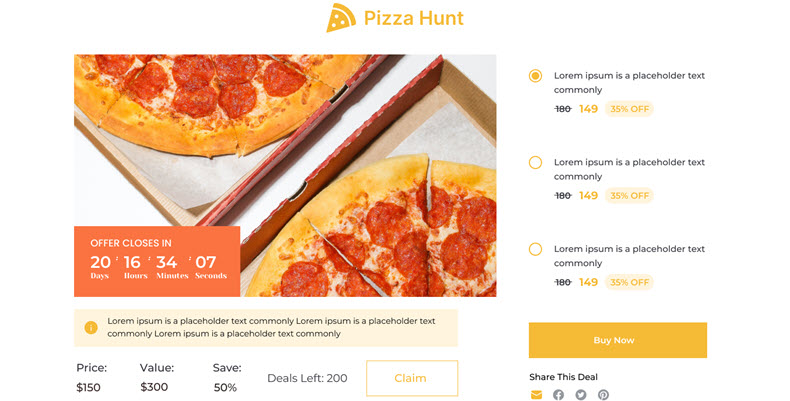Share the deal on Pinterest icon
This screenshot has height=401, width=790.
tap(604, 394)
